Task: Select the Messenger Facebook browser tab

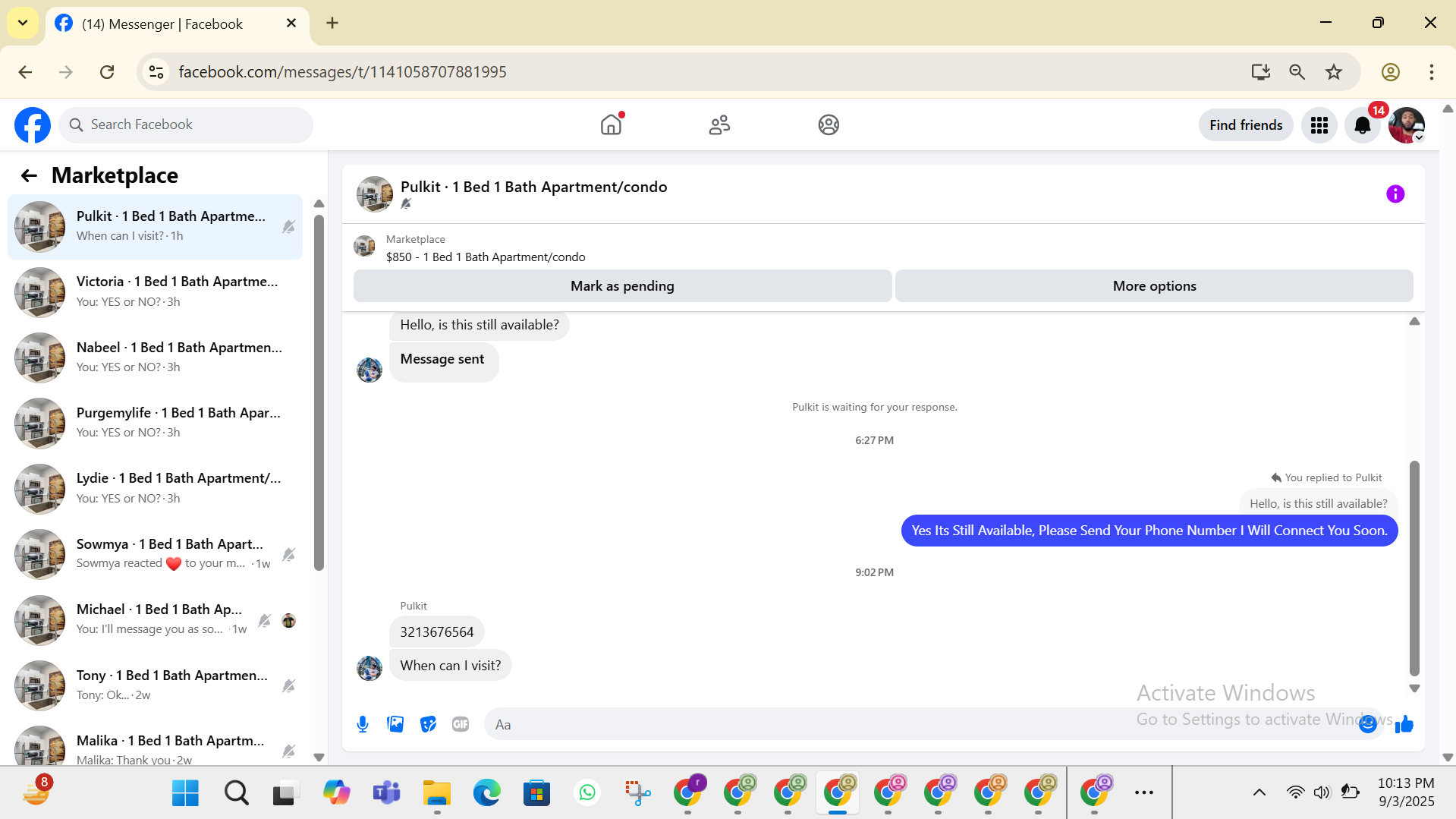Action: (x=178, y=24)
